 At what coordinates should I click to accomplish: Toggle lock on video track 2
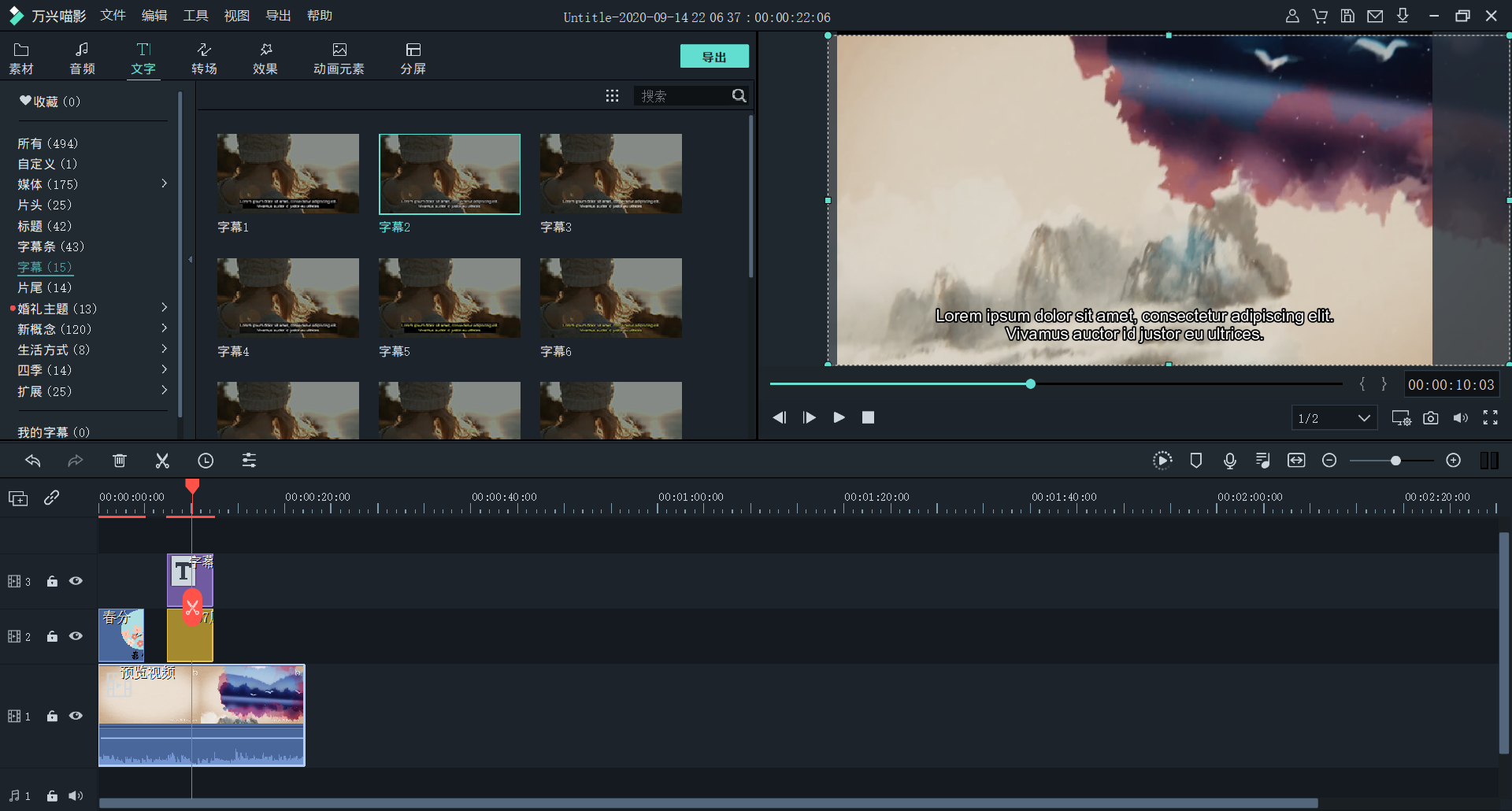click(52, 636)
